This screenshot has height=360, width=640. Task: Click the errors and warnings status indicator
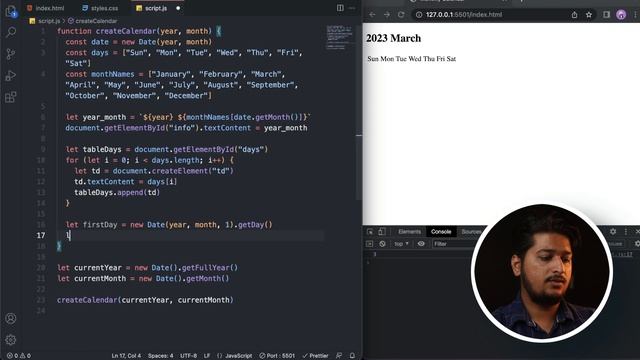(x=19, y=356)
